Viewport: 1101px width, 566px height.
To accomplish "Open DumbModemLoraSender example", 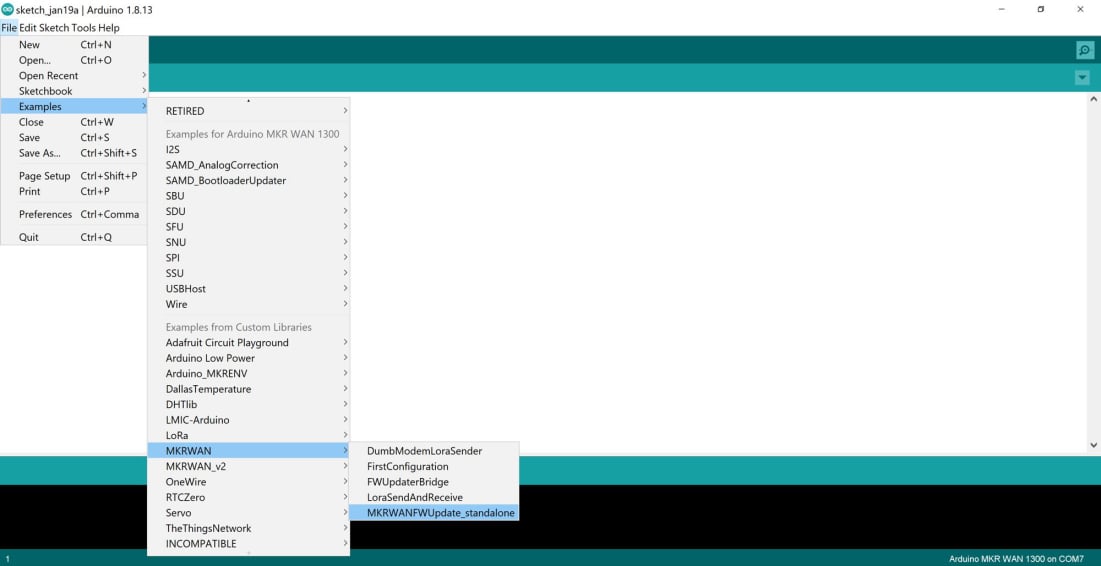I will pos(424,451).
